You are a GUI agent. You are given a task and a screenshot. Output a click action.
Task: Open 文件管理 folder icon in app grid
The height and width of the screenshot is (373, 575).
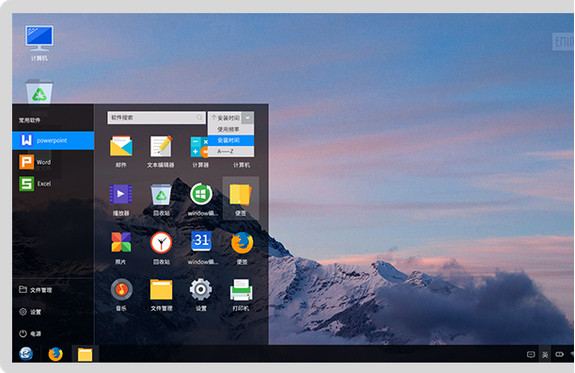coord(161,289)
